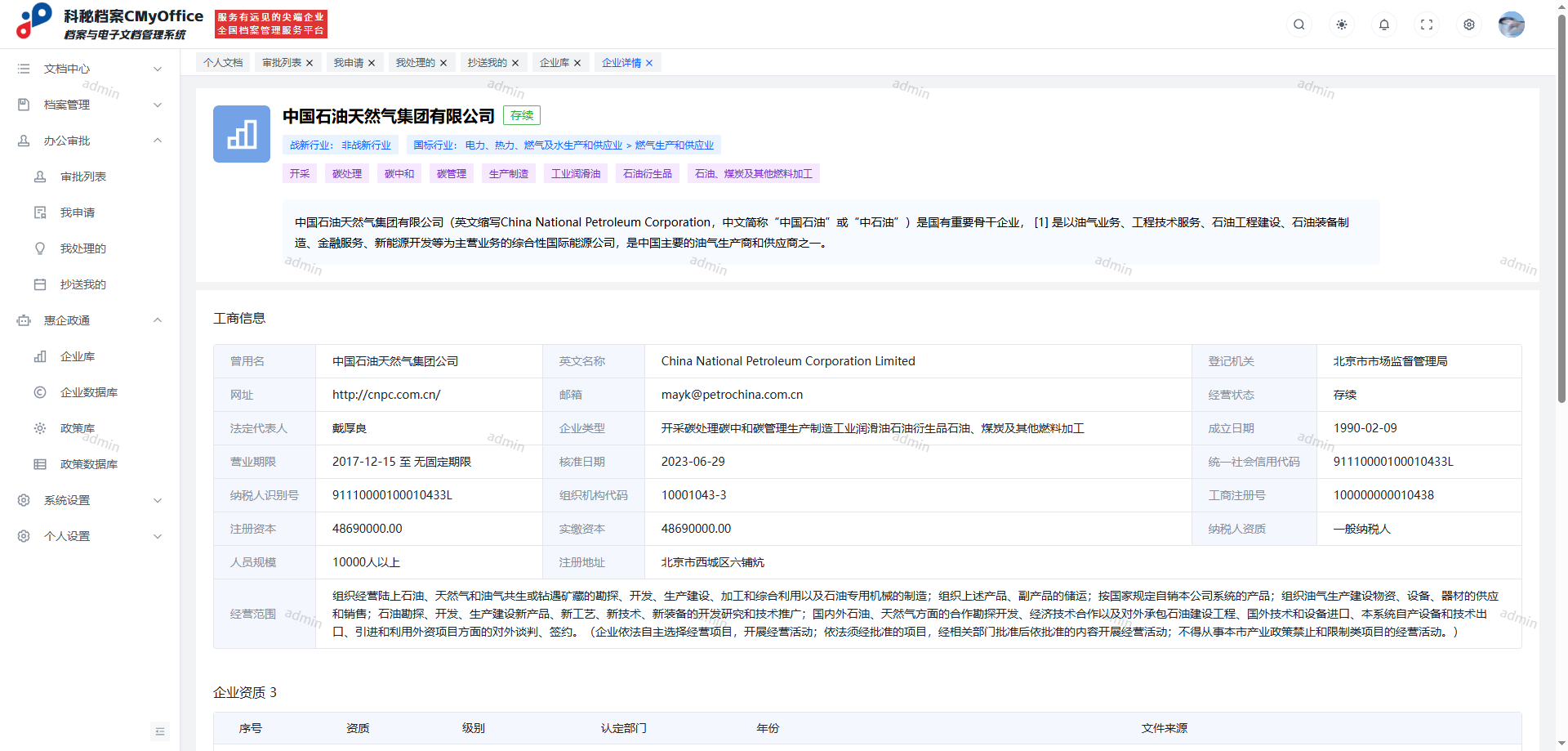Click the 碳处理 tag

[x=347, y=173]
